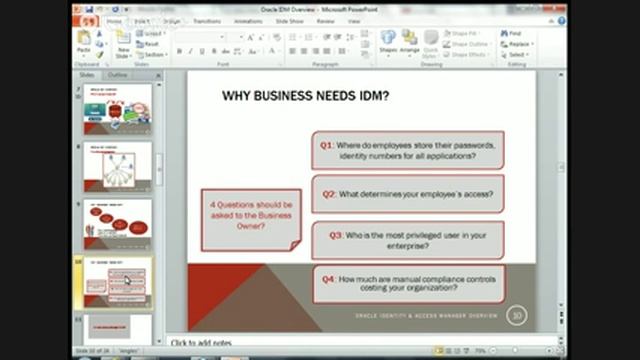Toggle Align Text Left
The height and width of the screenshot is (360, 640).
click(x=293, y=51)
